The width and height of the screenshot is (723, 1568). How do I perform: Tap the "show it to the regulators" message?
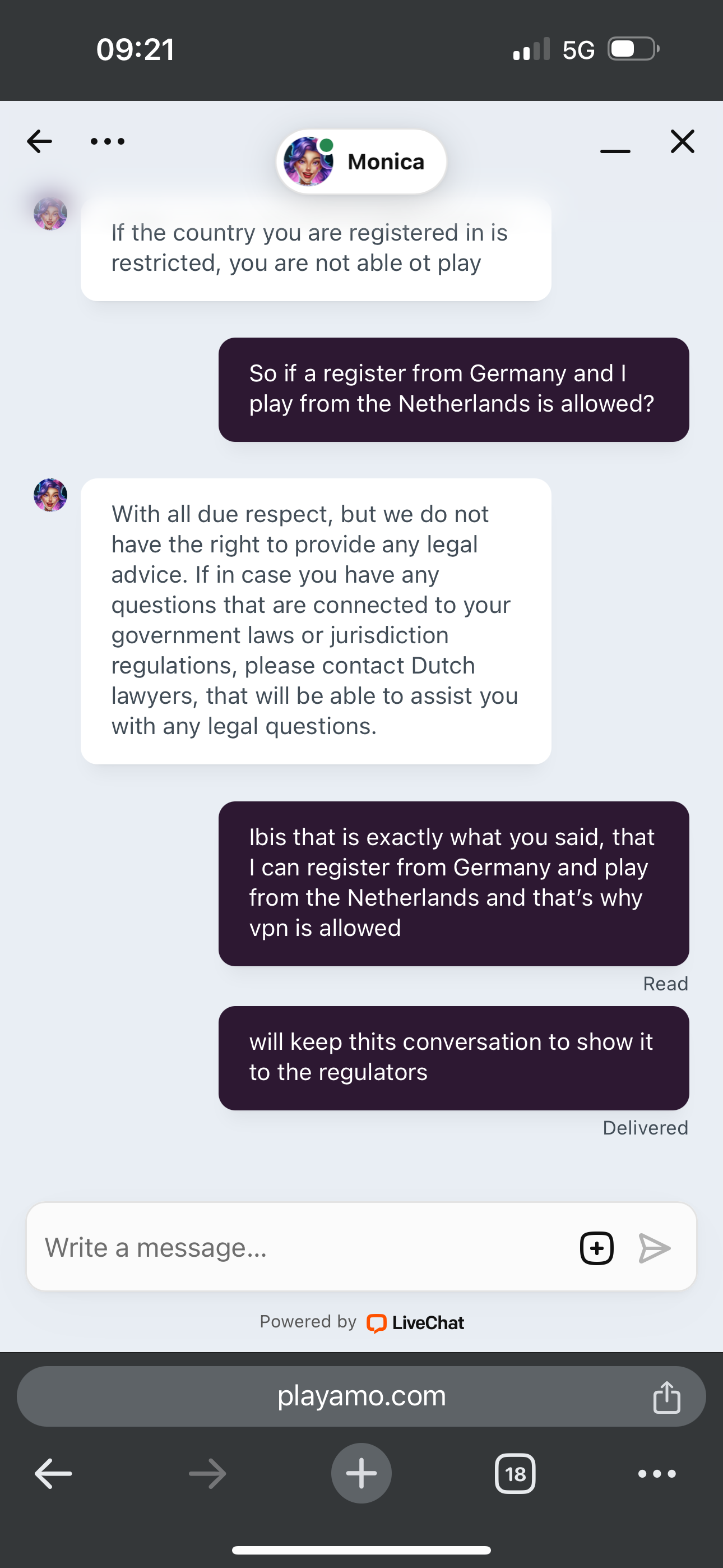click(x=453, y=1057)
